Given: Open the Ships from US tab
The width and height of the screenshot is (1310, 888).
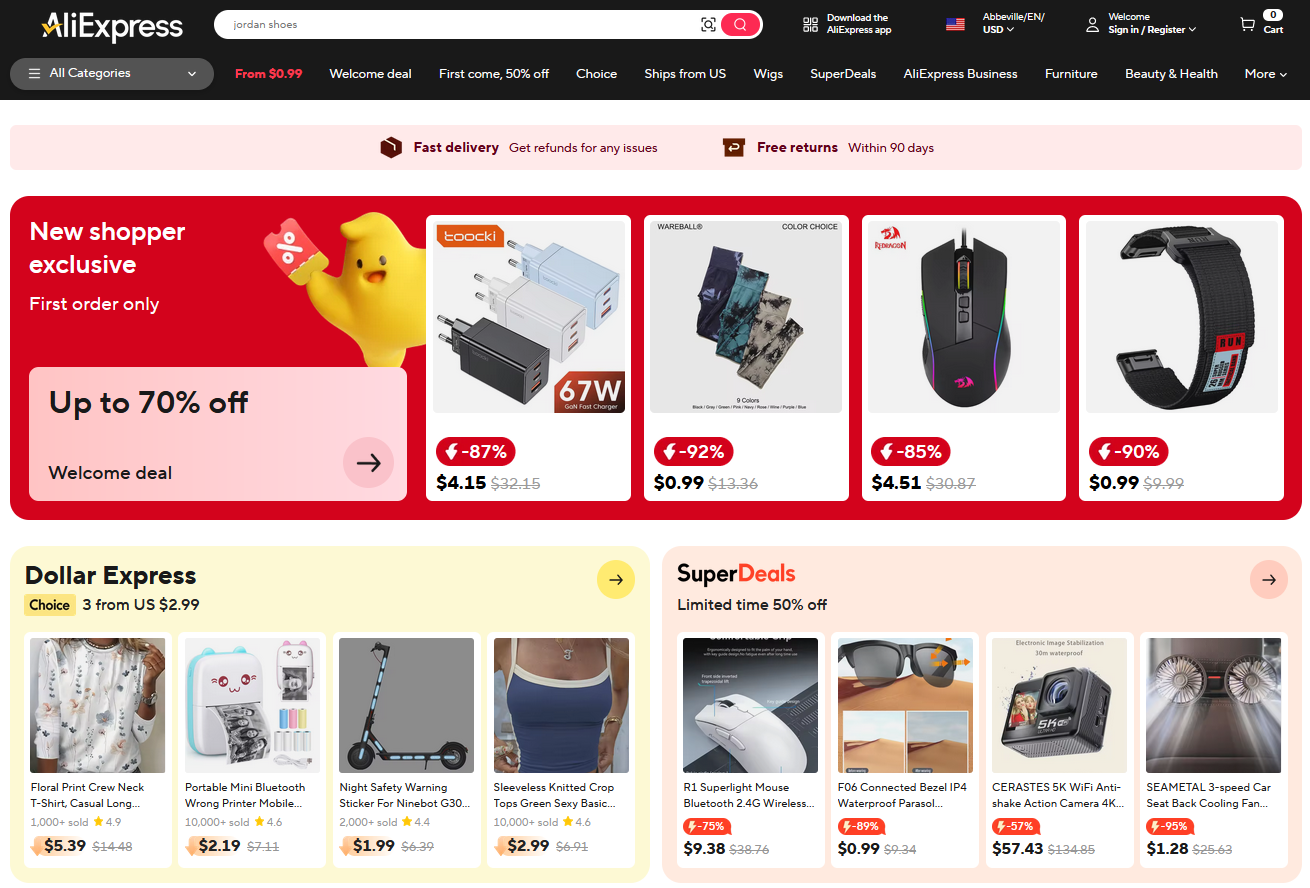Looking at the screenshot, I should [685, 74].
